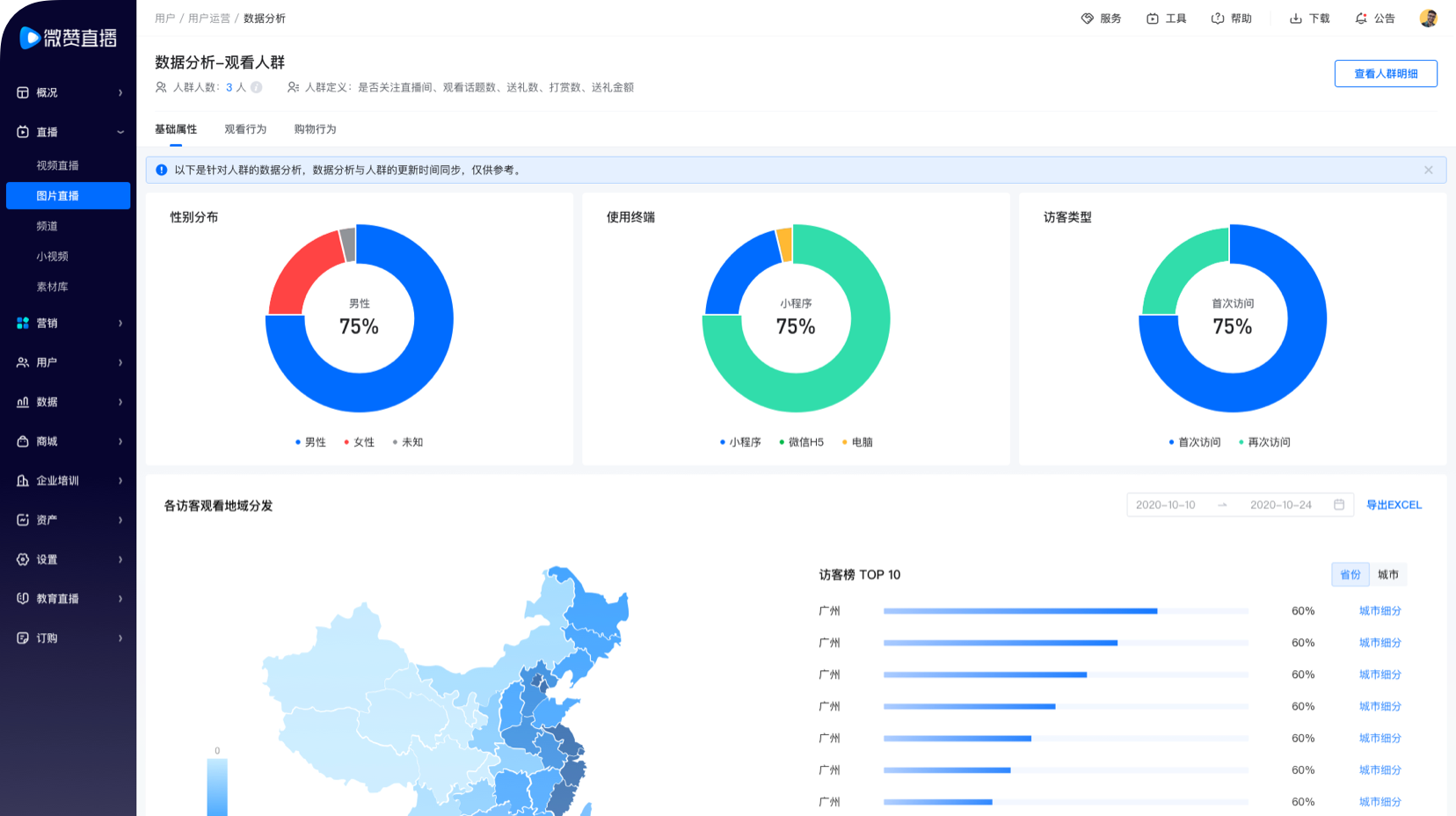The image size is (1456, 816).
Task: Click the 导出EXCEL link
Action: coord(1394,505)
